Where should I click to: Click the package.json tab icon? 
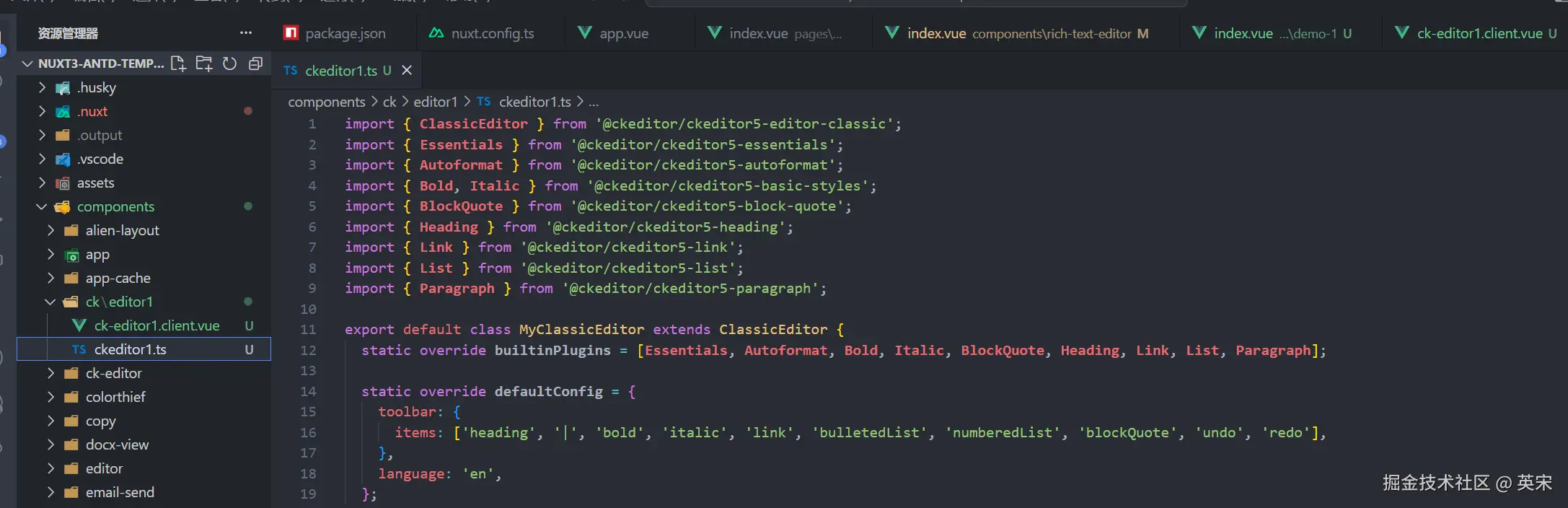pyautogui.click(x=291, y=32)
